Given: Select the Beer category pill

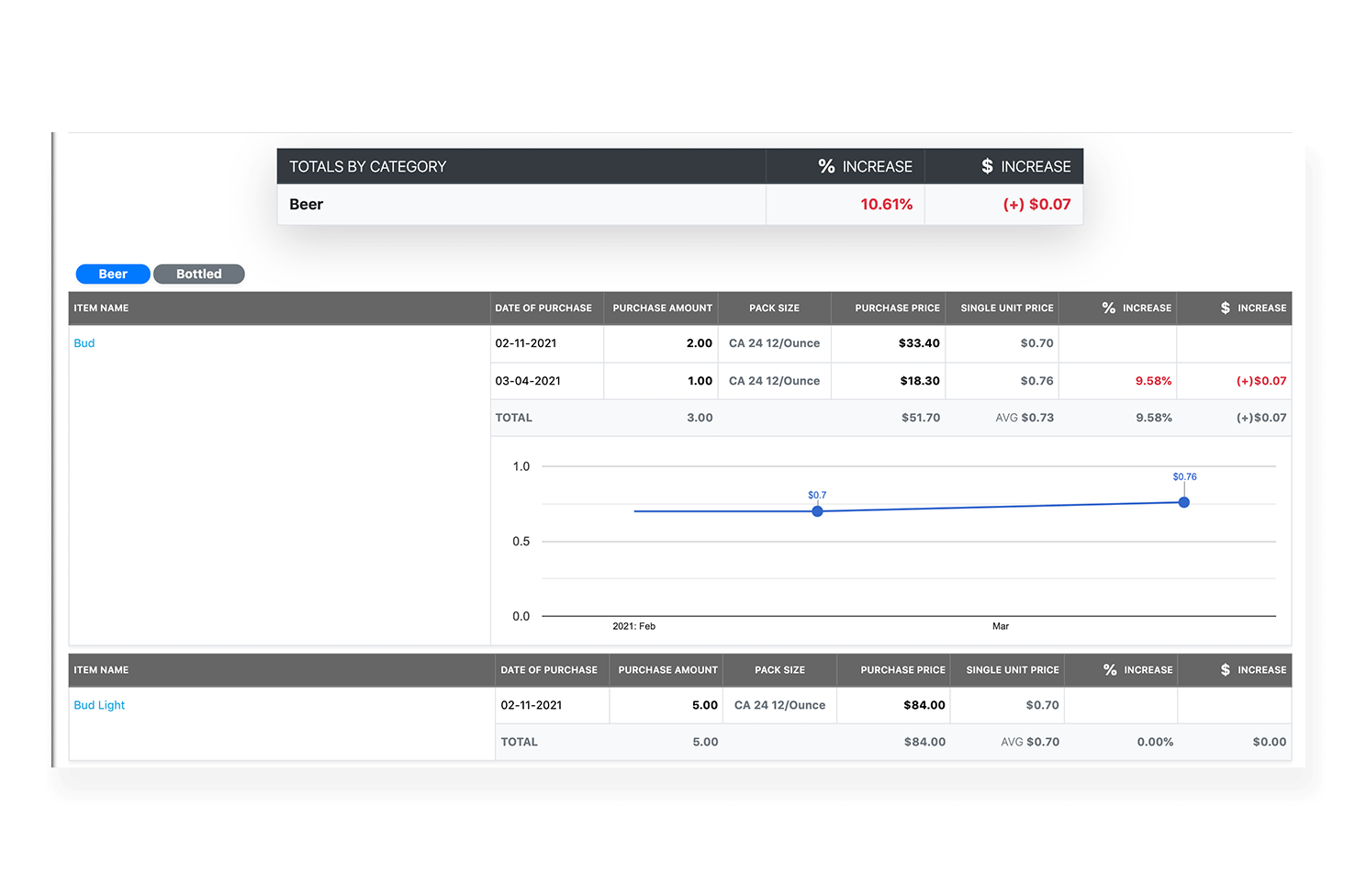Looking at the screenshot, I should coord(113,274).
